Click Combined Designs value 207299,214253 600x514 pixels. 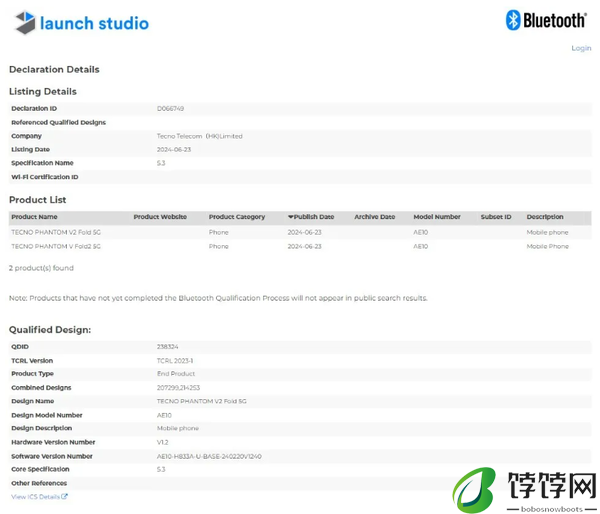178,388
